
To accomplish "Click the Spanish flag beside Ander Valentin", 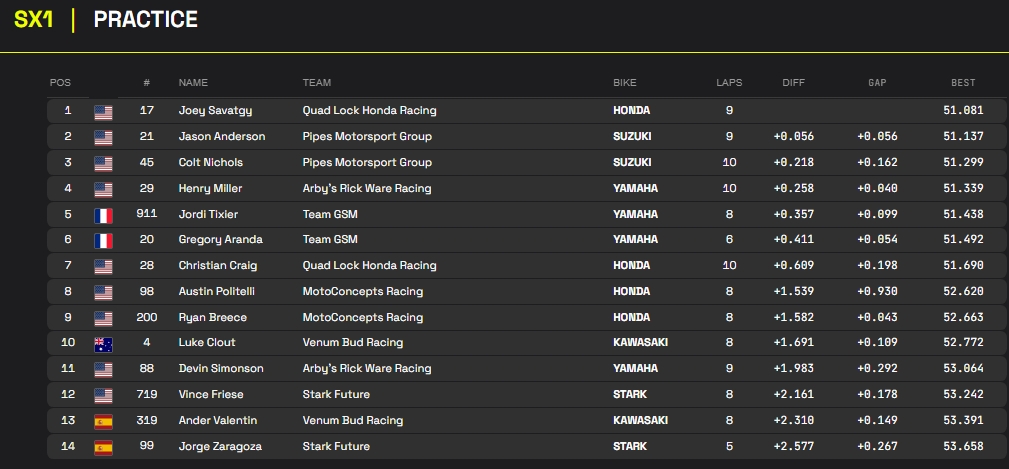I will point(103,421).
